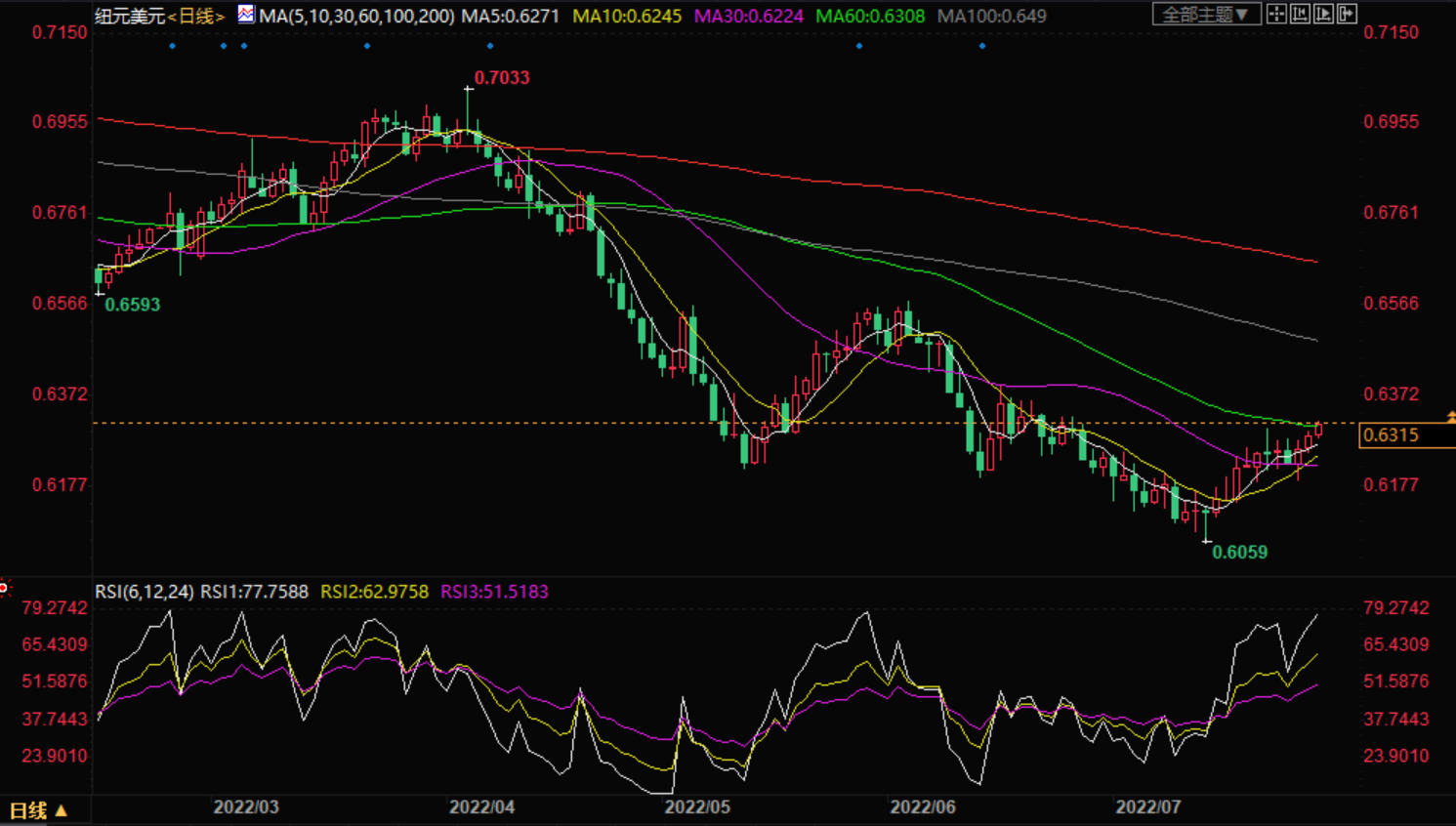Screen dimensions: 1456x826
Task: Click the crosshair cursor icon in top toolbar
Action: [1276, 14]
